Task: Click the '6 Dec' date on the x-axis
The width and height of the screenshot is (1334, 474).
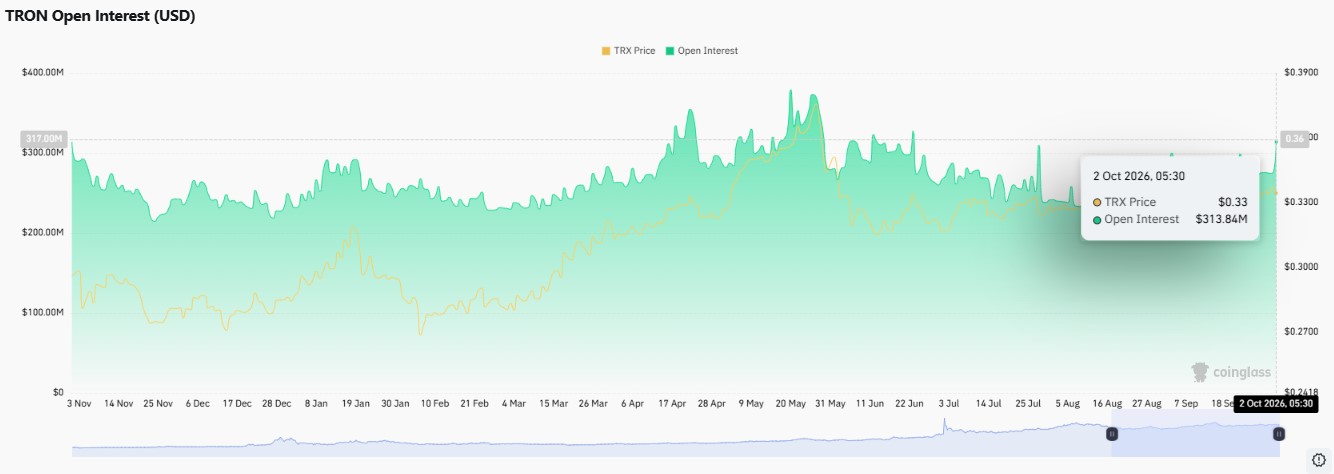Action: [x=196, y=404]
